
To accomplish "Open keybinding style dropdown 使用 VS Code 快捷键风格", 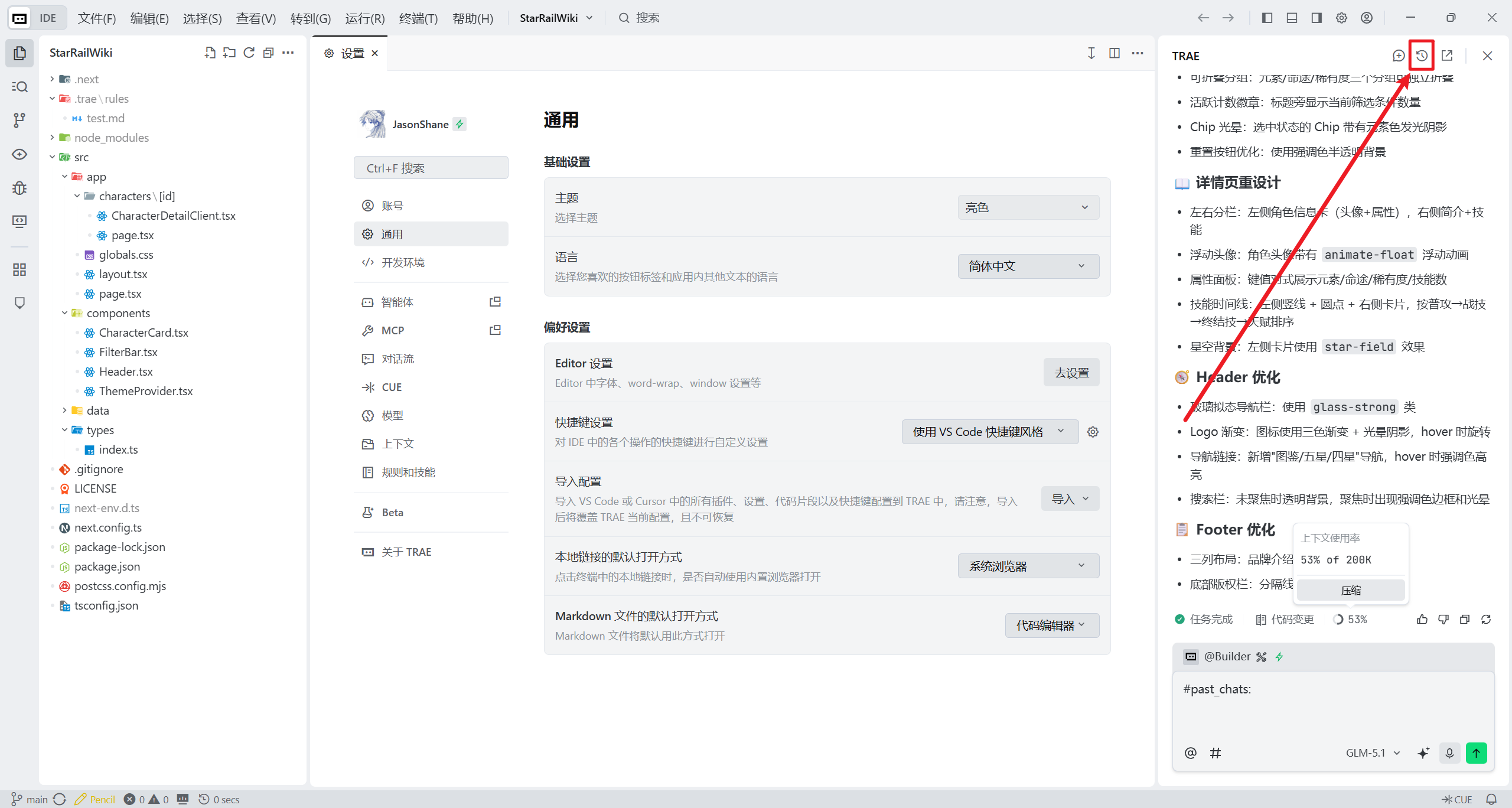I will 990,432.
